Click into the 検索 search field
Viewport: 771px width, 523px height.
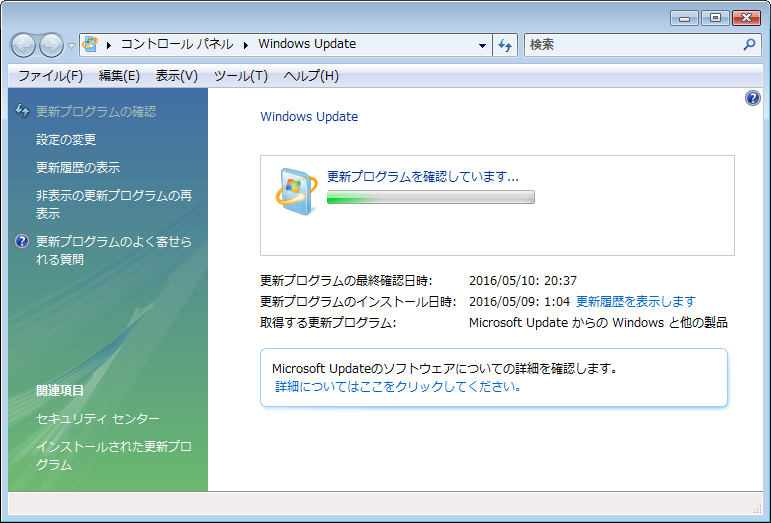(x=633, y=45)
